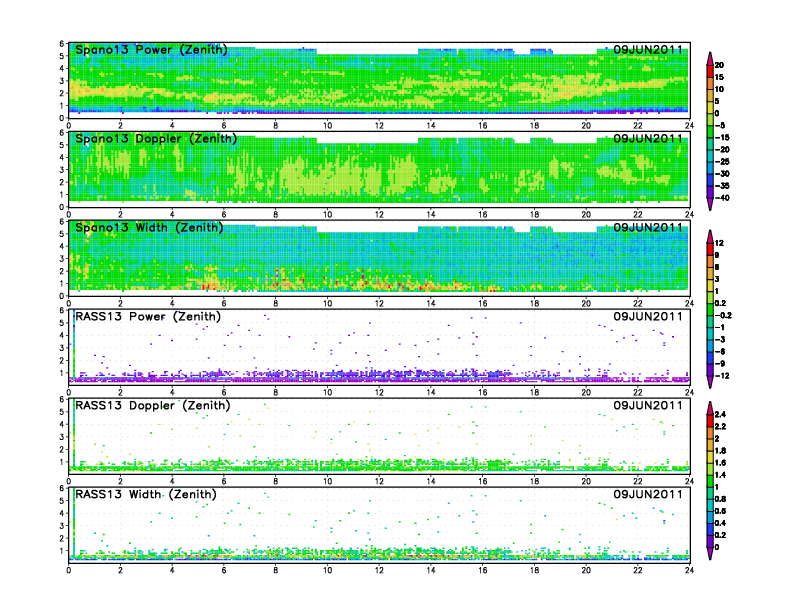The width and height of the screenshot is (792, 612).
Task: Click the "20" label on the top colorbar
Action: [719, 65]
